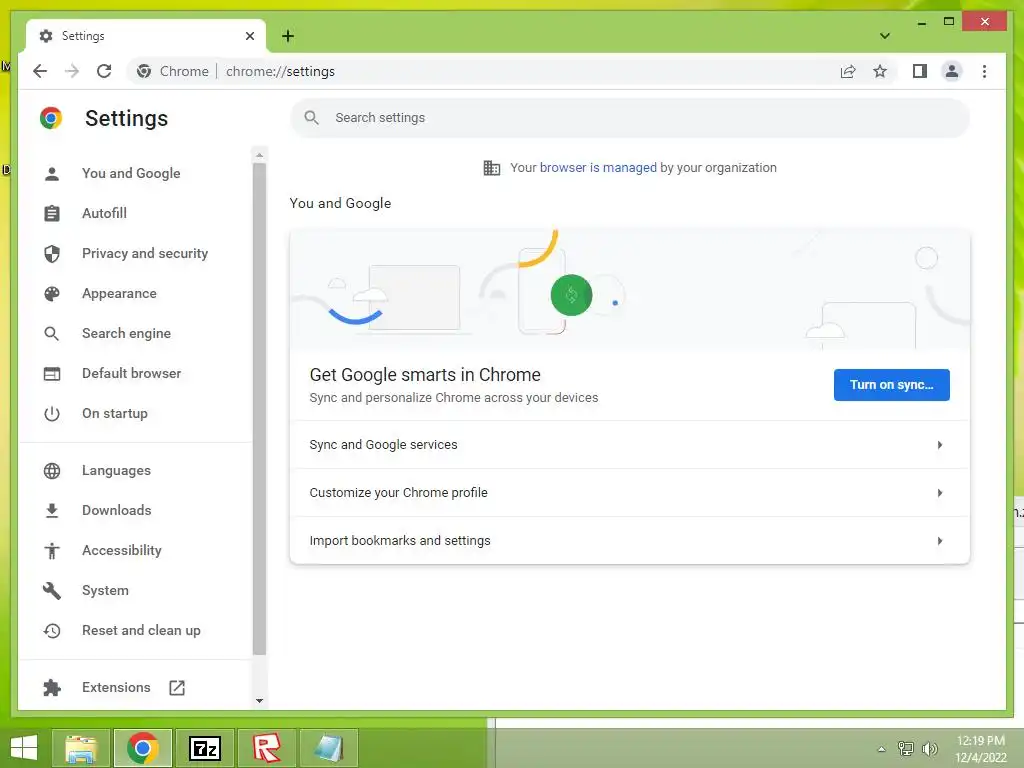Click the network tray icon
The width and height of the screenshot is (1024, 768).
click(x=906, y=749)
